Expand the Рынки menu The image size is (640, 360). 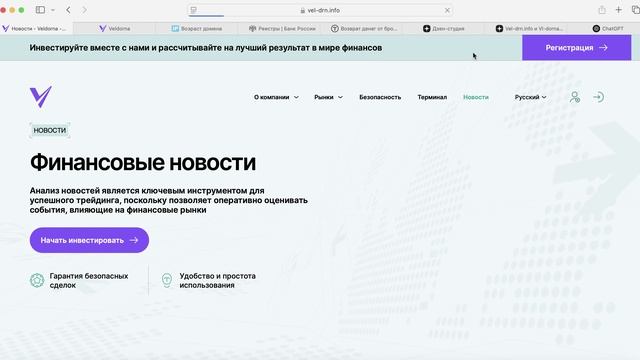coord(328,97)
